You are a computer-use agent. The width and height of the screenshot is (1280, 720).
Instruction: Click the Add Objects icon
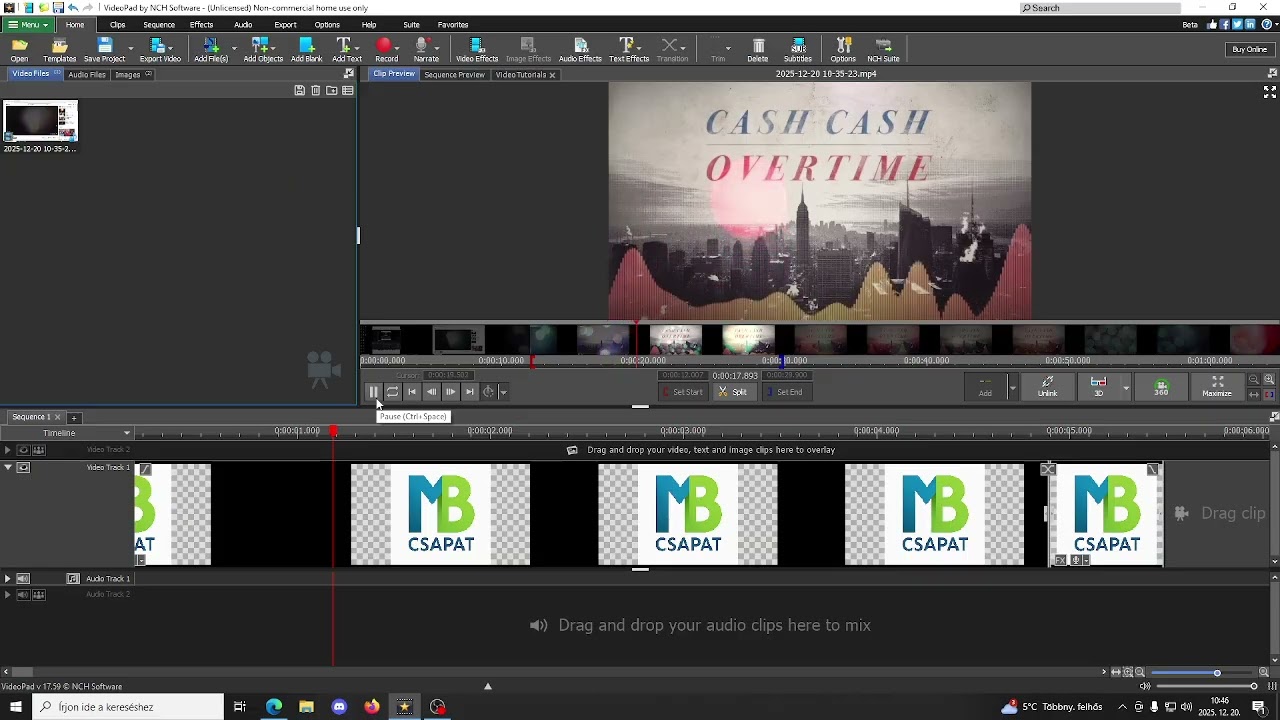(x=263, y=50)
